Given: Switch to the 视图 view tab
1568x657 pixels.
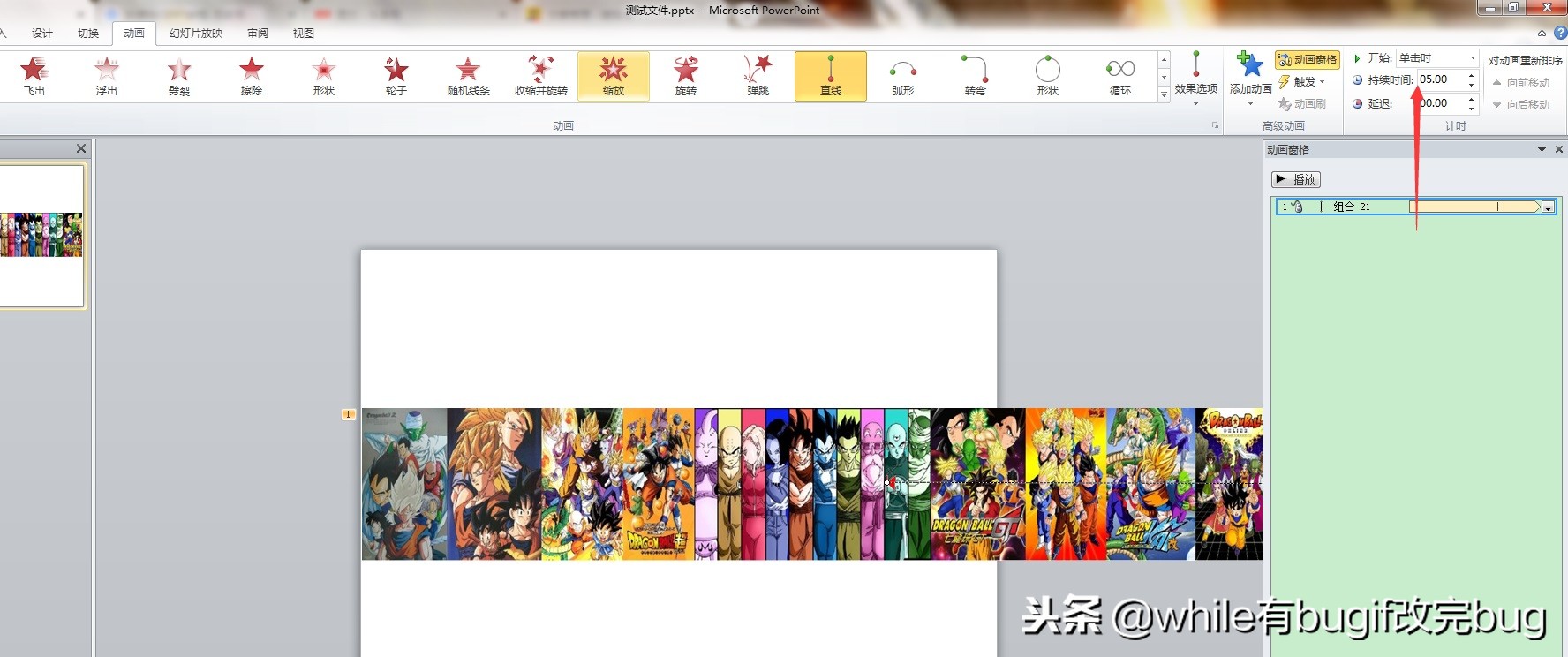Looking at the screenshot, I should tap(304, 34).
